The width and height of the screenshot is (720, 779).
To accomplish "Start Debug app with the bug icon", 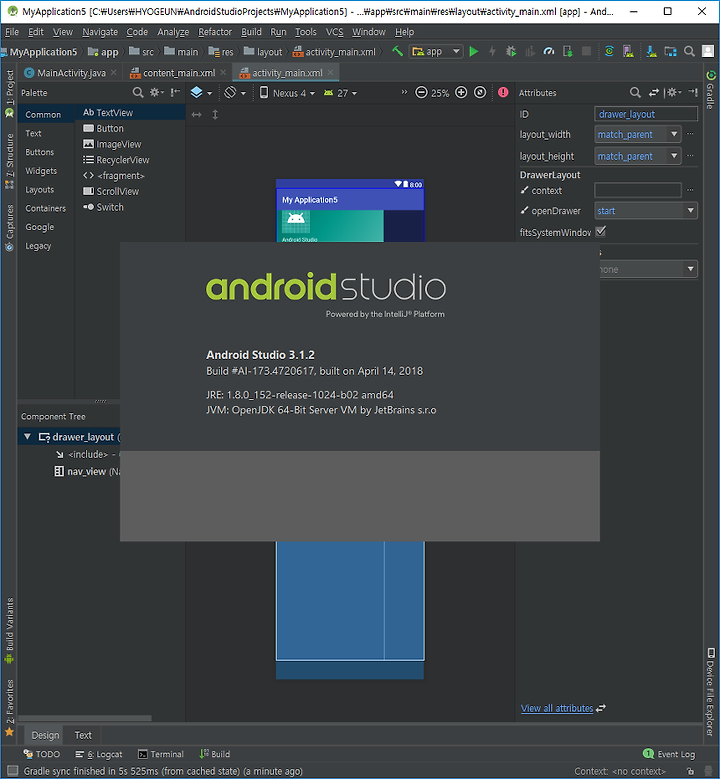I will tap(511, 51).
